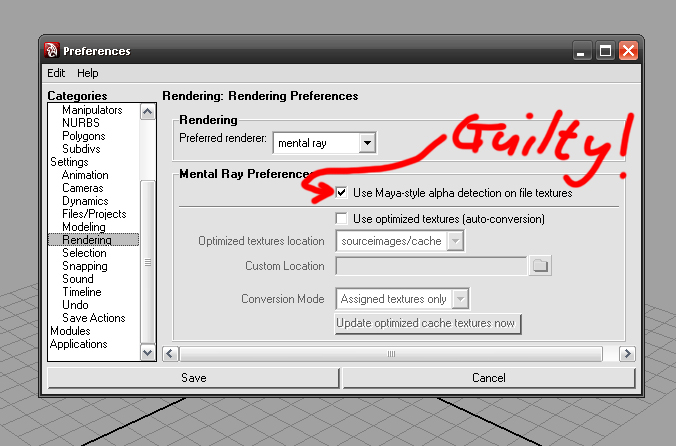Maximize the Preferences window

605,51
